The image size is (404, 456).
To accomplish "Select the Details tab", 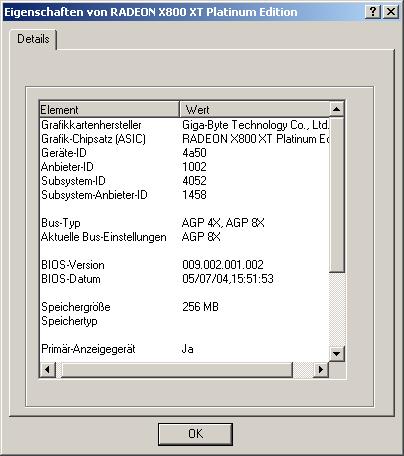I will click(33, 39).
